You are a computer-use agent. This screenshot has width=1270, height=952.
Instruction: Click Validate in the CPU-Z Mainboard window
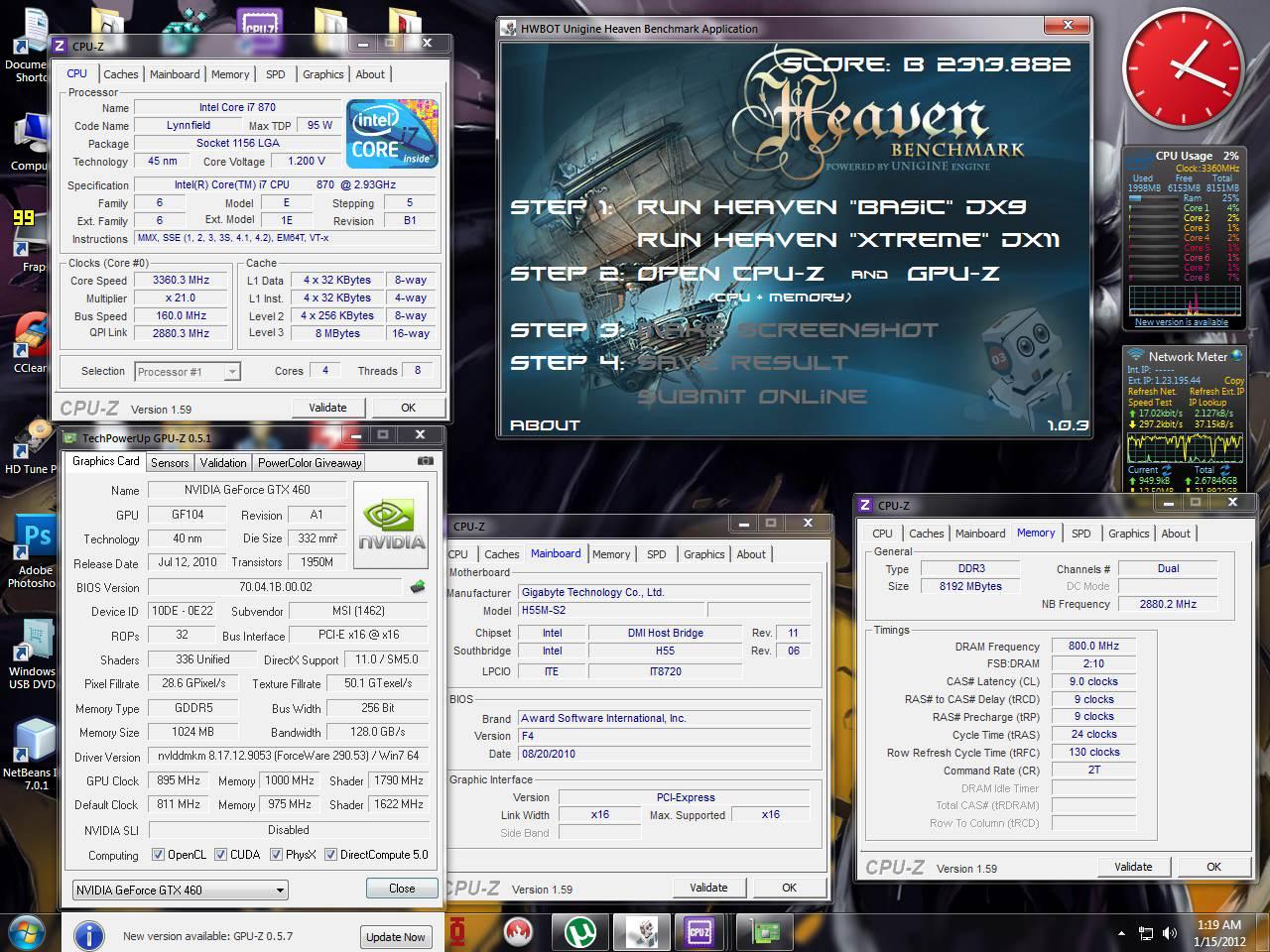tap(708, 888)
